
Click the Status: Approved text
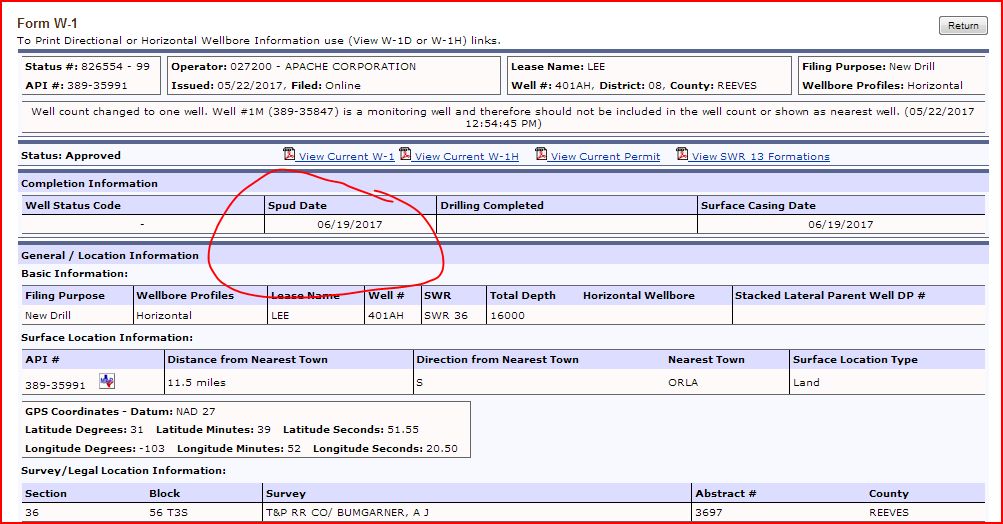[70, 155]
